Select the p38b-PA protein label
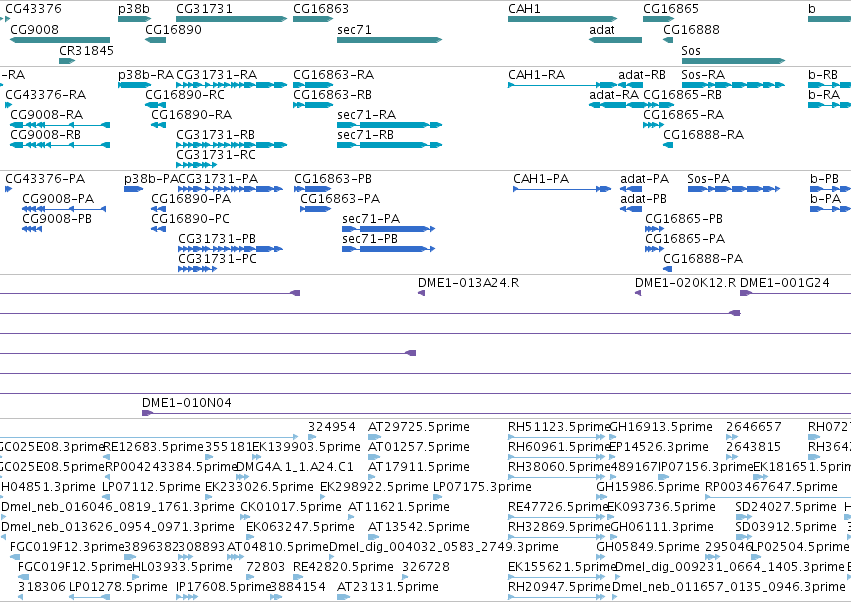This screenshot has height=602, width=851. (151, 179)
